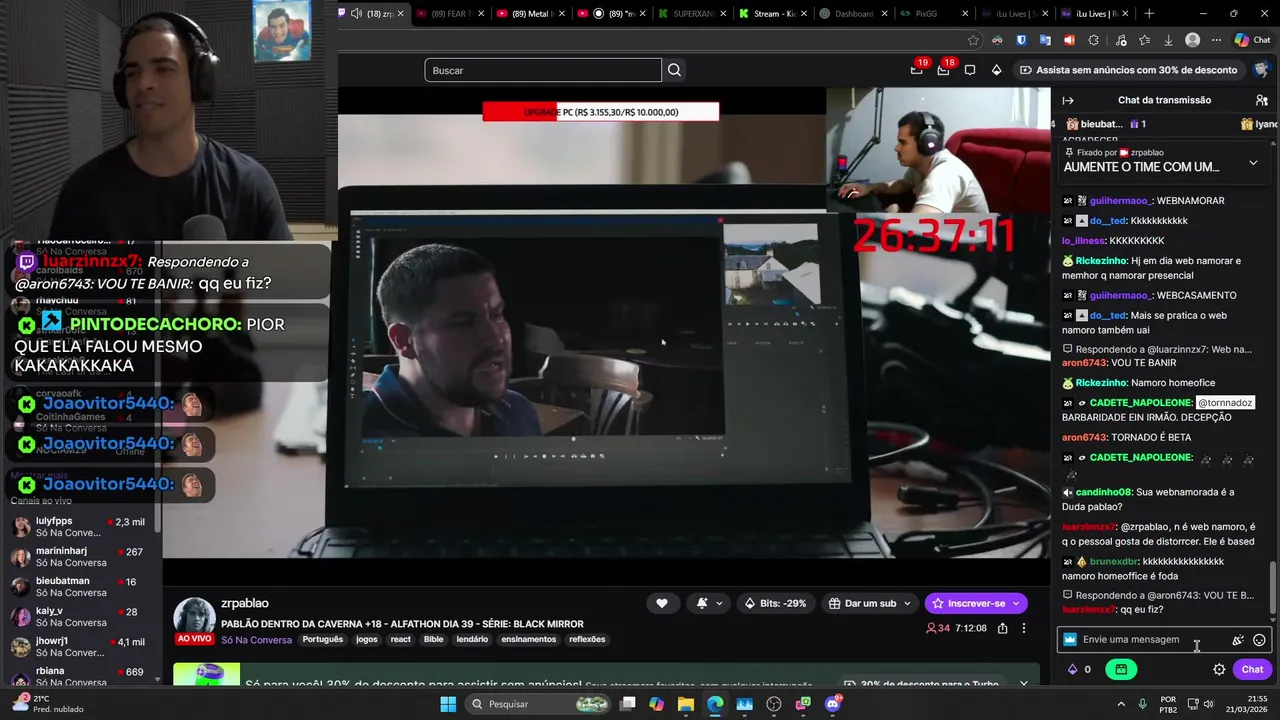Open the whispers speech bubble icon
The image size is (1280, 720).
970,70
